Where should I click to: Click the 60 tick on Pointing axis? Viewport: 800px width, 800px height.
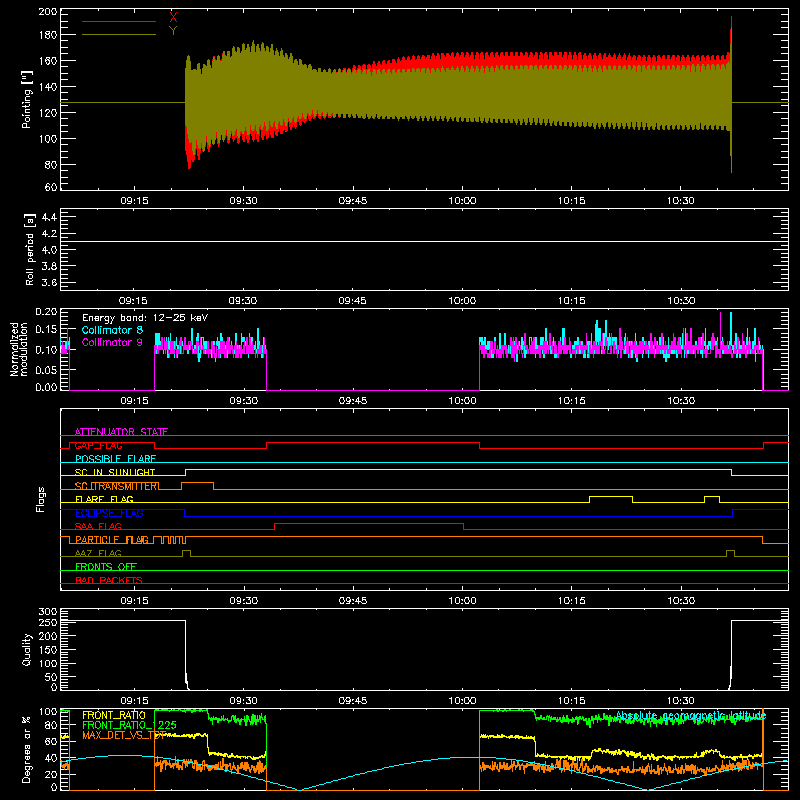coord(51,187)
